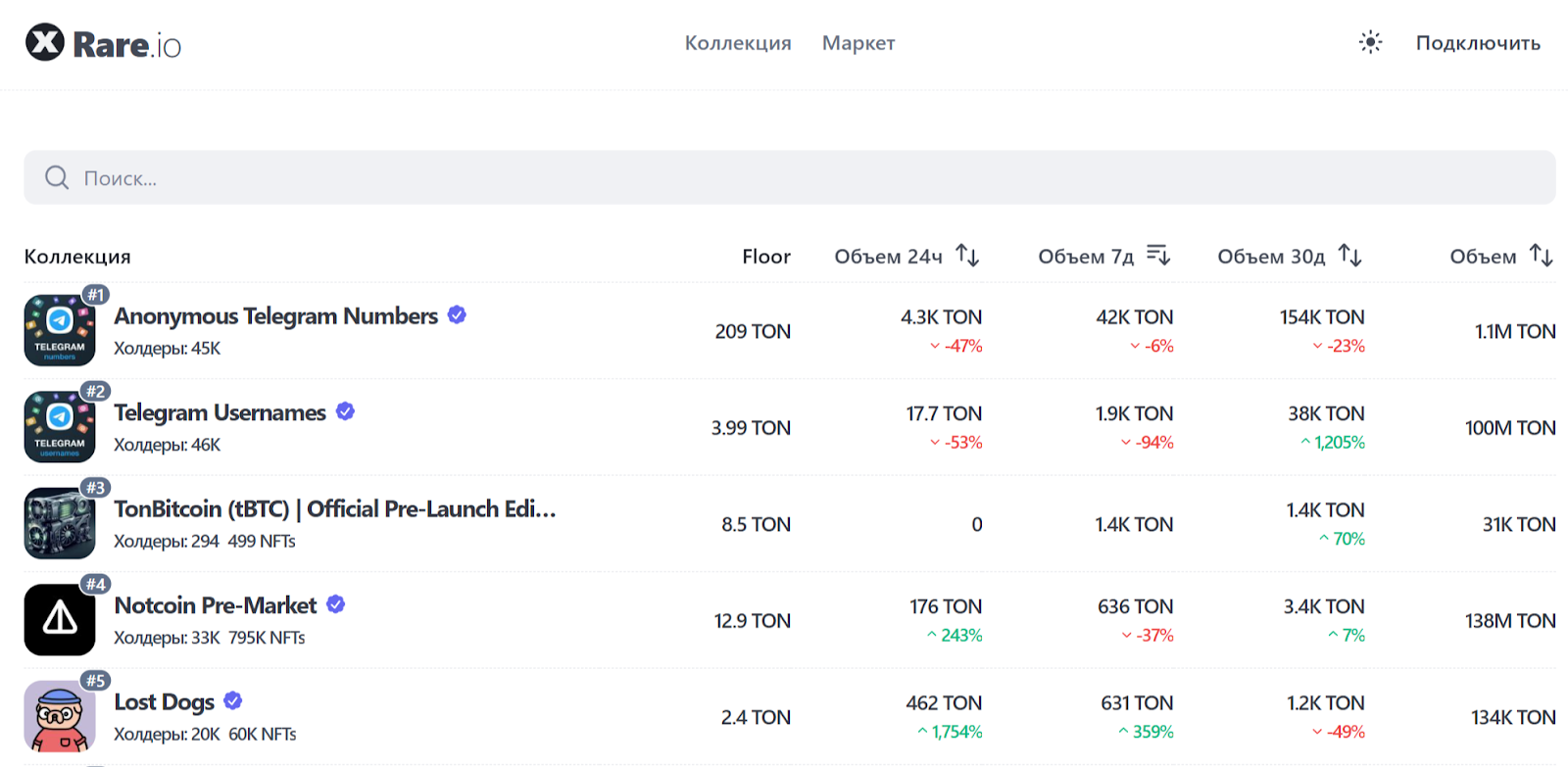This screenshot has height=767, width=1568.
Task: Click verified badge next to Lost Dogs
Action: click(232, 700)
